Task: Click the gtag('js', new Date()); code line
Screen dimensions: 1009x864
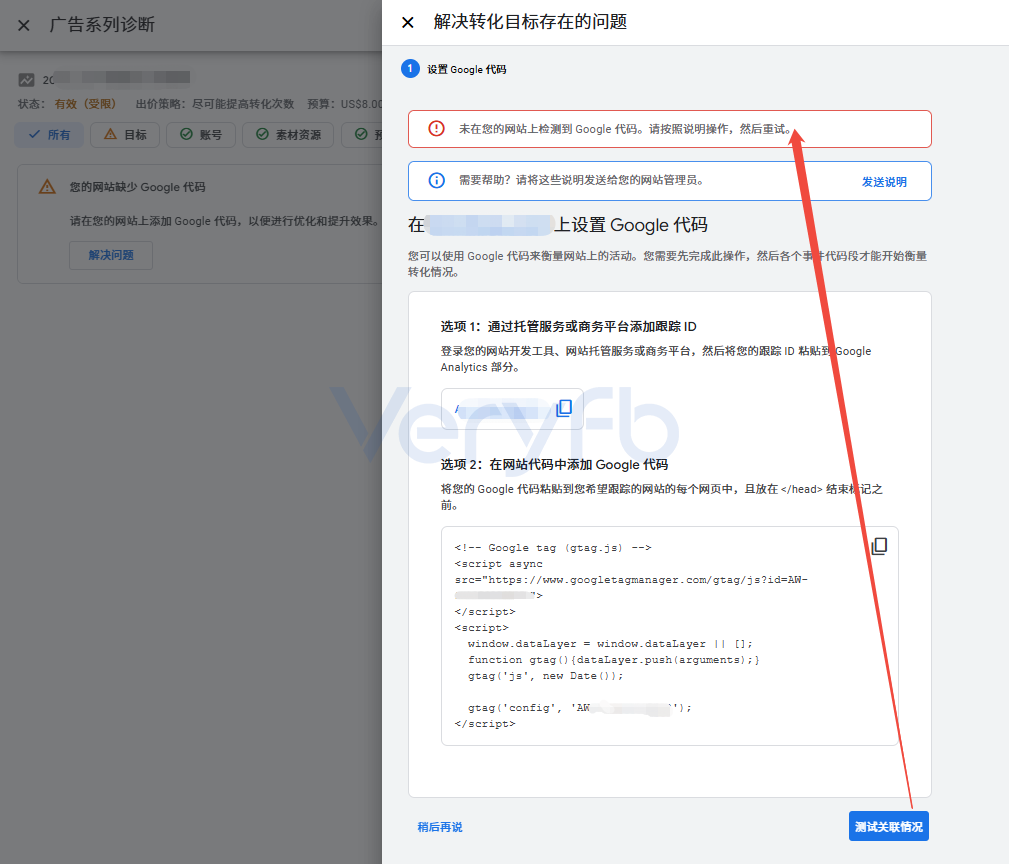Action: click(545, 676)
